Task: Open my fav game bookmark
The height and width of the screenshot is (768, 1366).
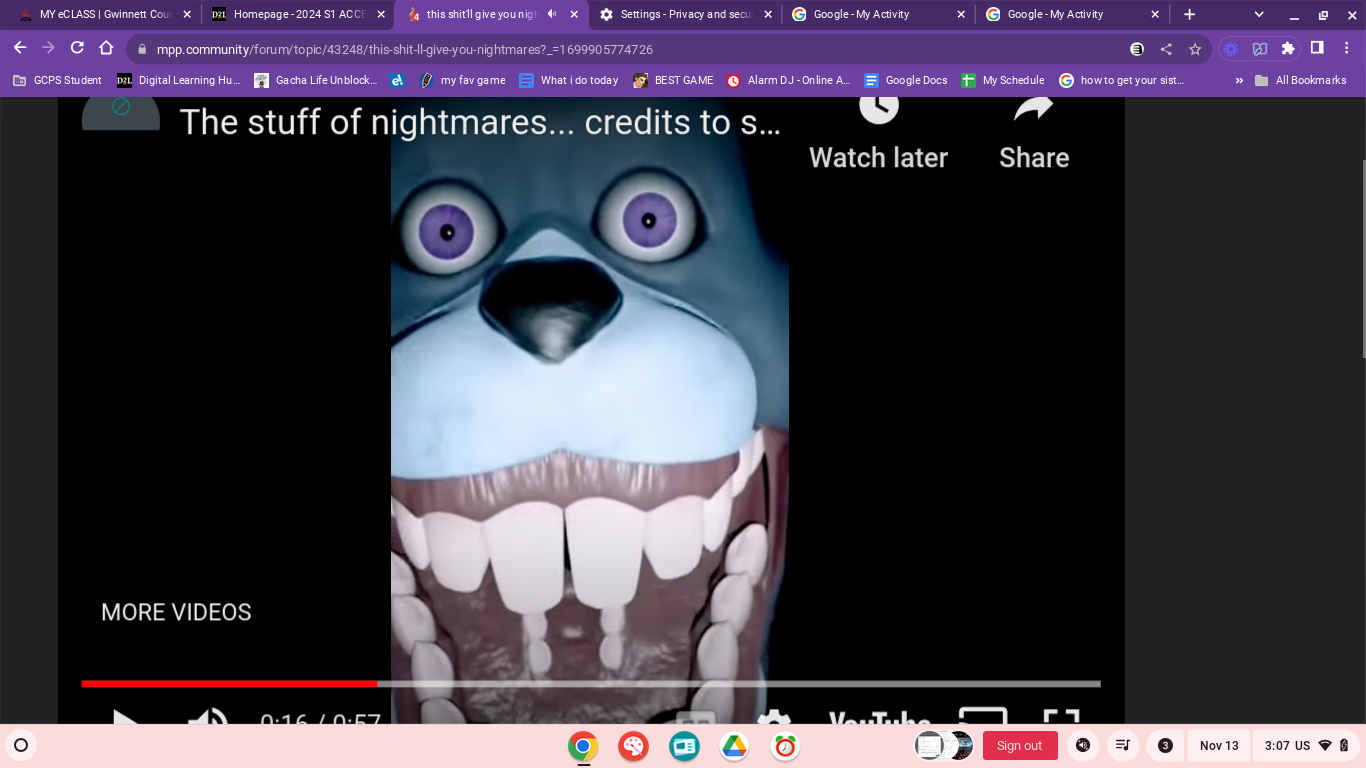Action: tap(462, 80)
